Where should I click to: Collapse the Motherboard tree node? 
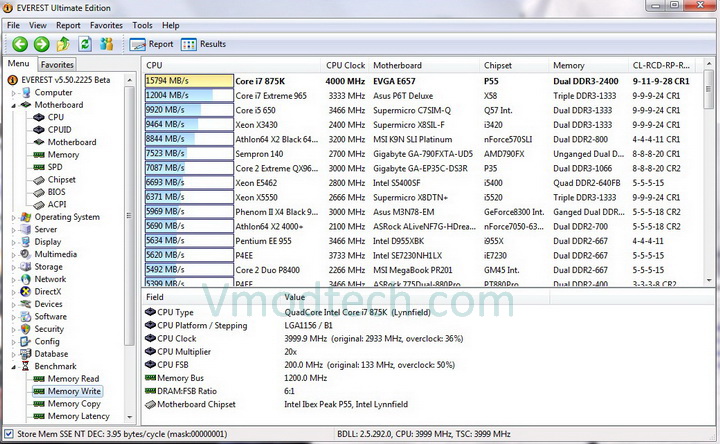pos(13,105)
